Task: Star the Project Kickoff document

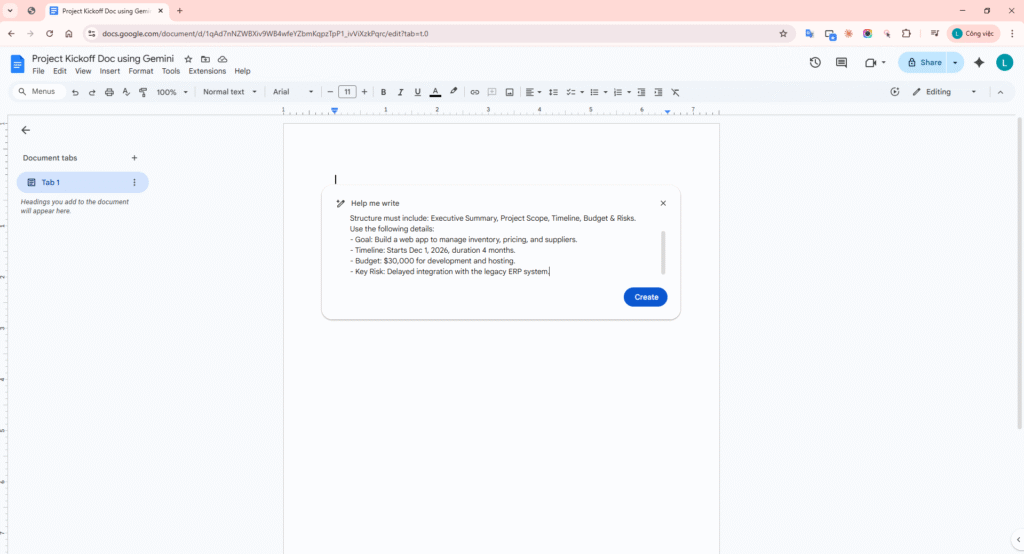Action: [188, 59]
